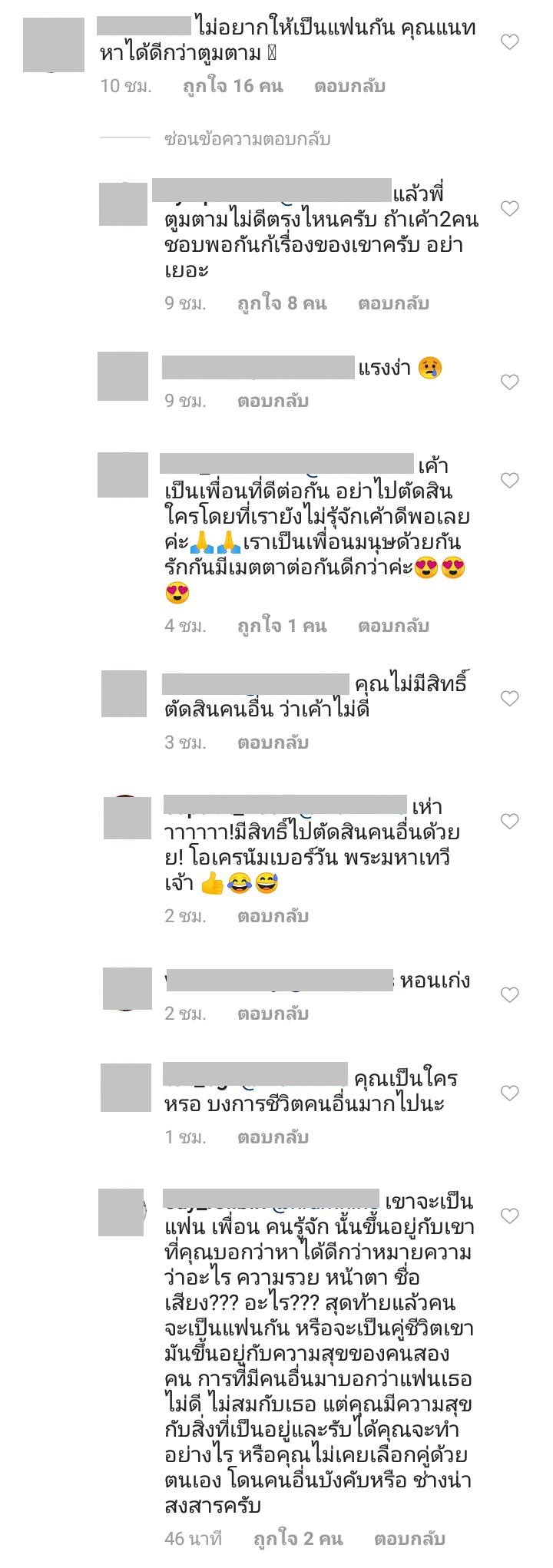Open the top commenter's profile picture
The height and width of the screenshot is (1568, 553).
pos(54,45)
